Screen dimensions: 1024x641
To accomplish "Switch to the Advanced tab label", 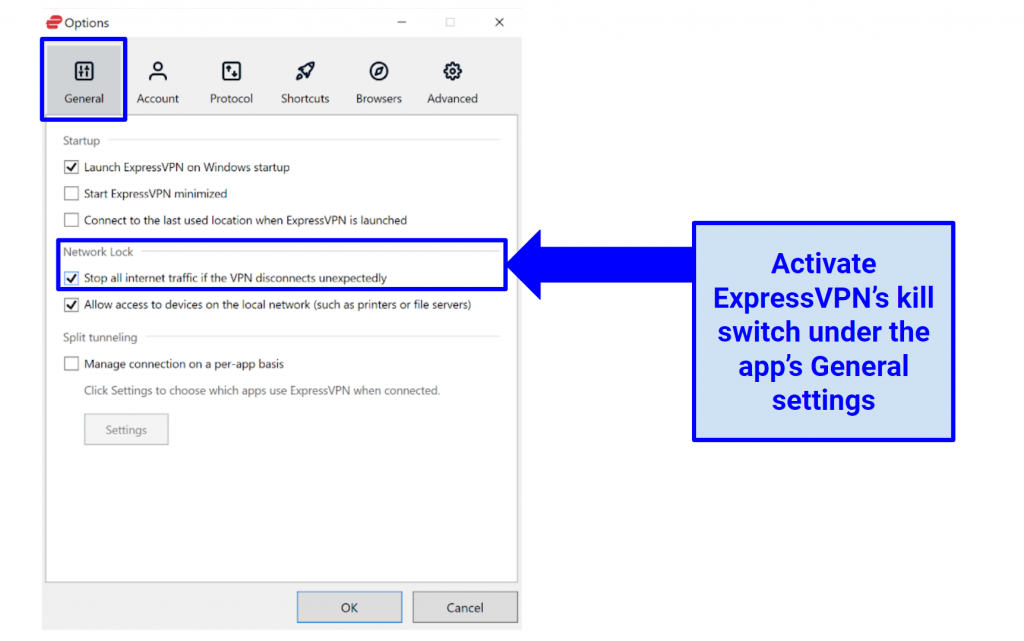I will click(x=452, y=99).
